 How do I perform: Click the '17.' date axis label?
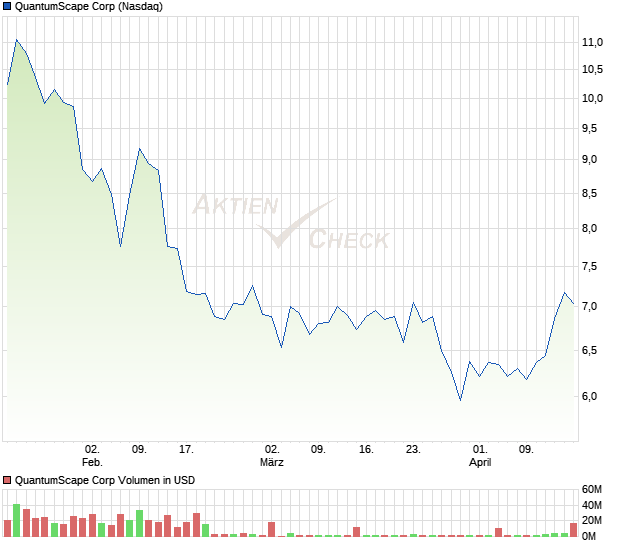click(x=186, y=450)
